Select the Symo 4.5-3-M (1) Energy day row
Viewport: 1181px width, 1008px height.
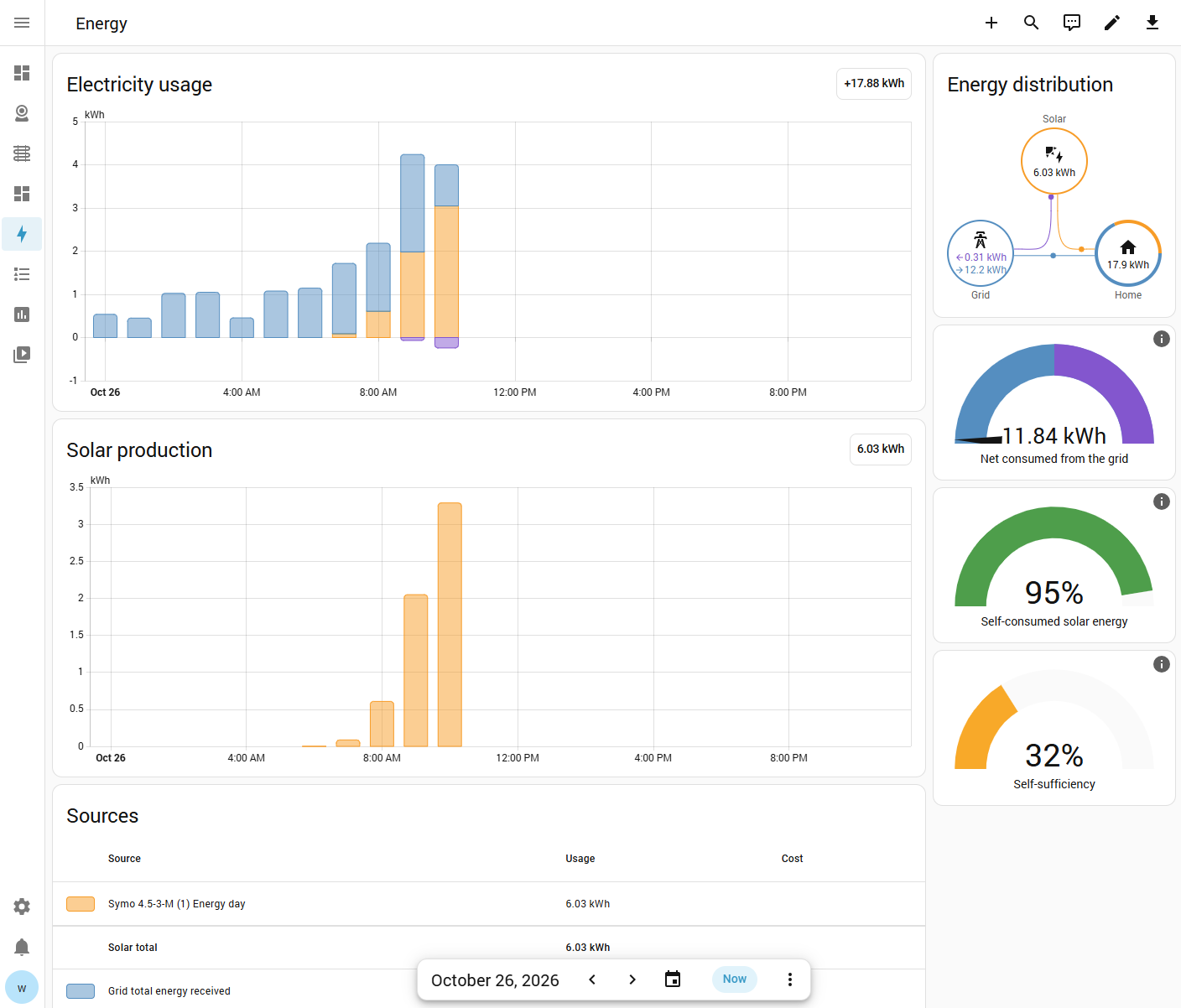click(x=489, y=904)
